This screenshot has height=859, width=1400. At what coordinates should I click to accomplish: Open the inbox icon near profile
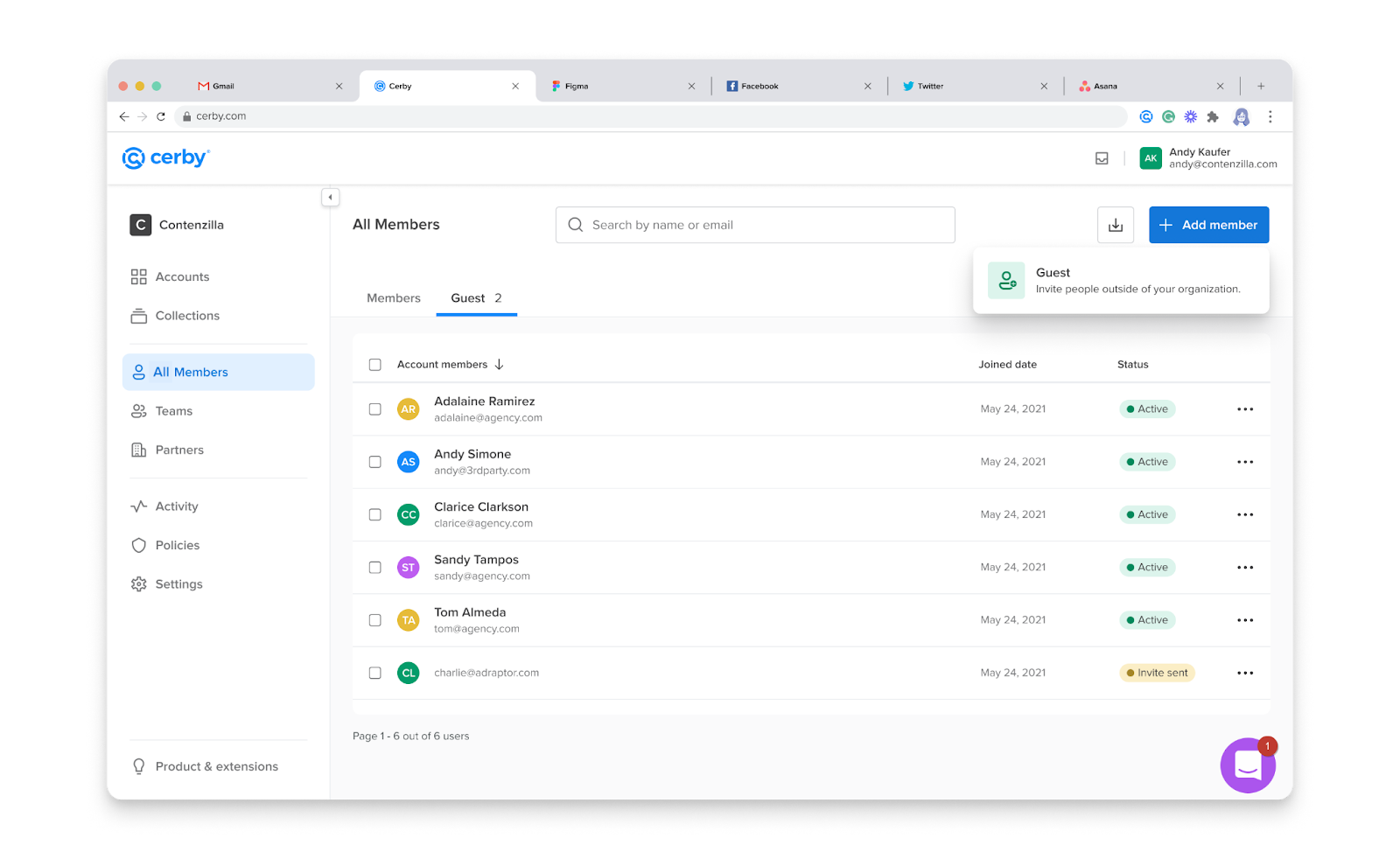(1102, 158)
